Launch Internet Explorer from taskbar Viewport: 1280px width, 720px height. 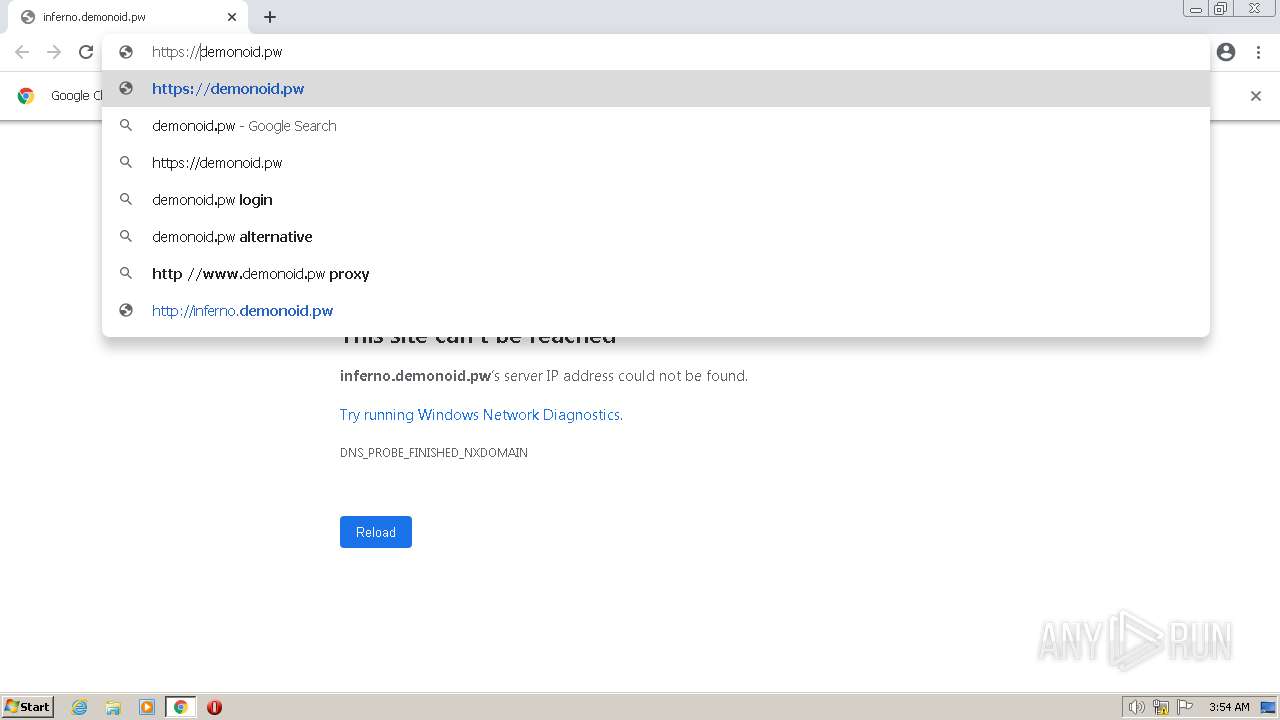(x=80, y=707)
